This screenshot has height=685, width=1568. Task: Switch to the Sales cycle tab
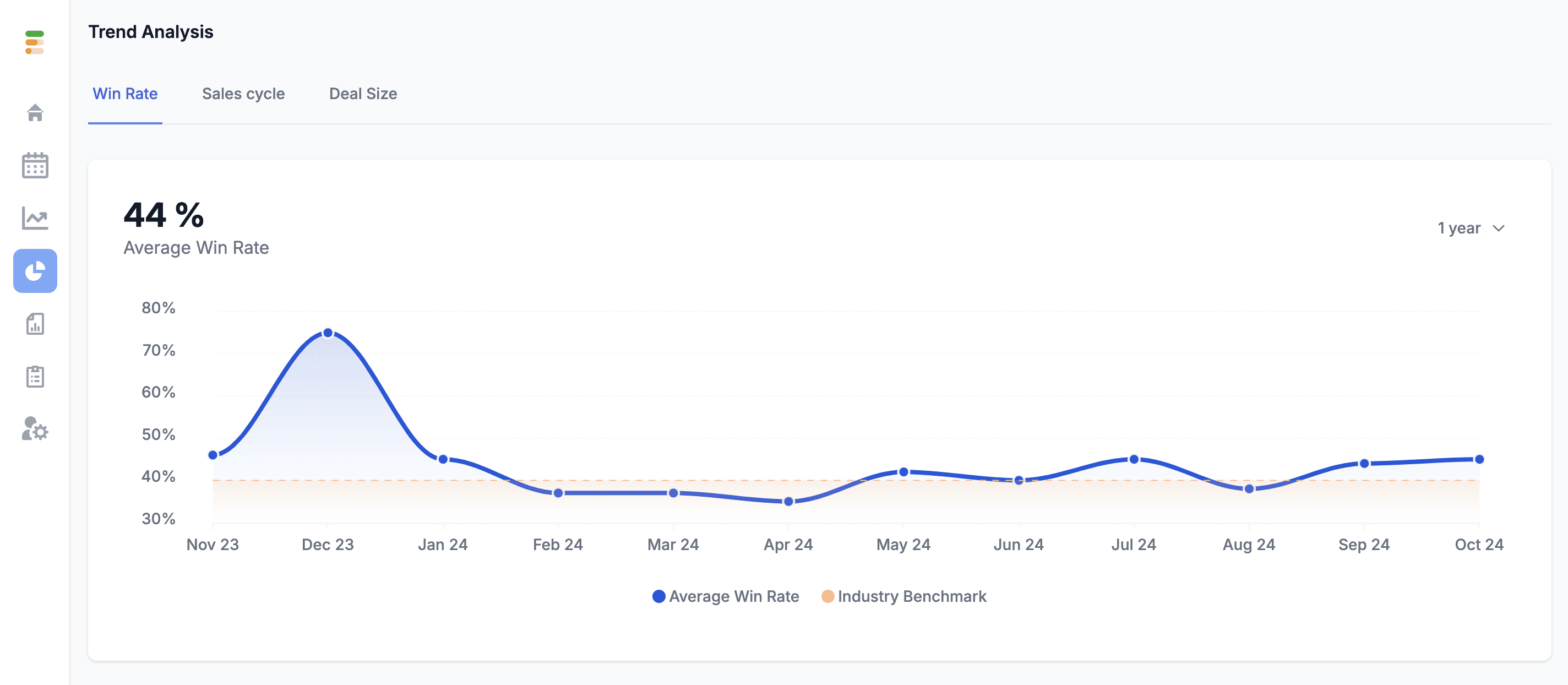[243, 94]
